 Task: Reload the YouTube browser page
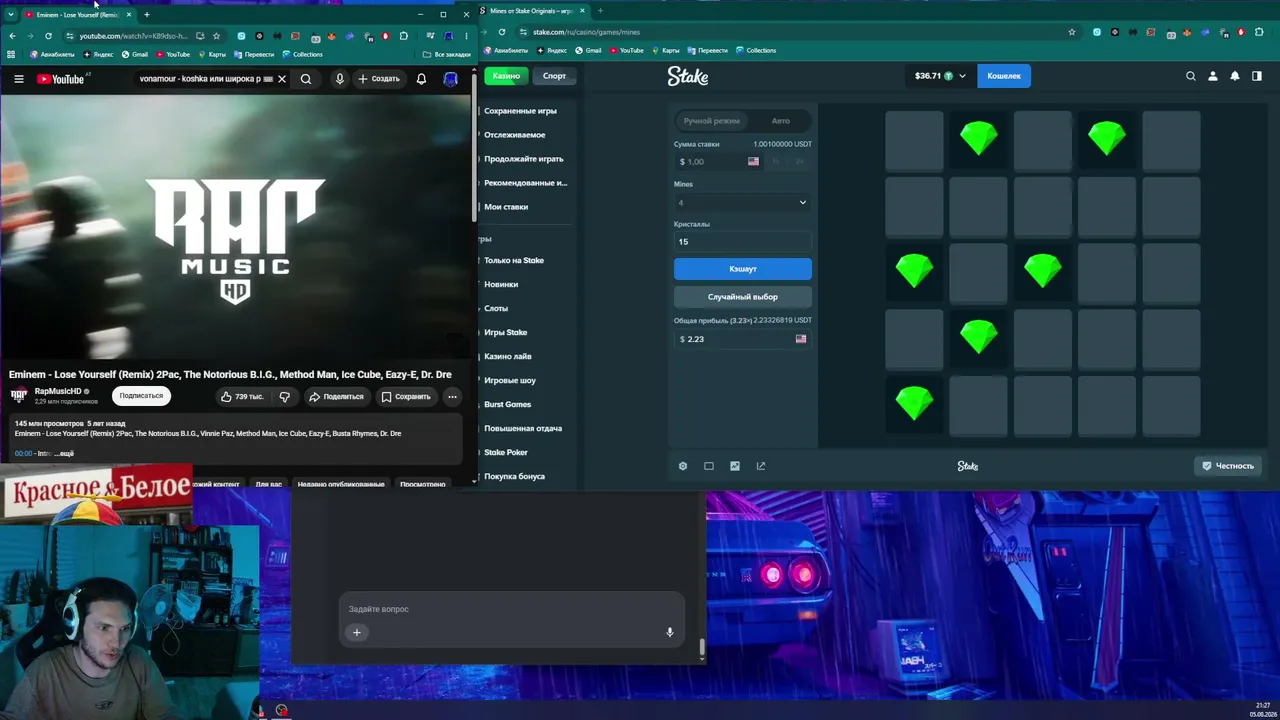pyautogui.click(x=48, y=36)
